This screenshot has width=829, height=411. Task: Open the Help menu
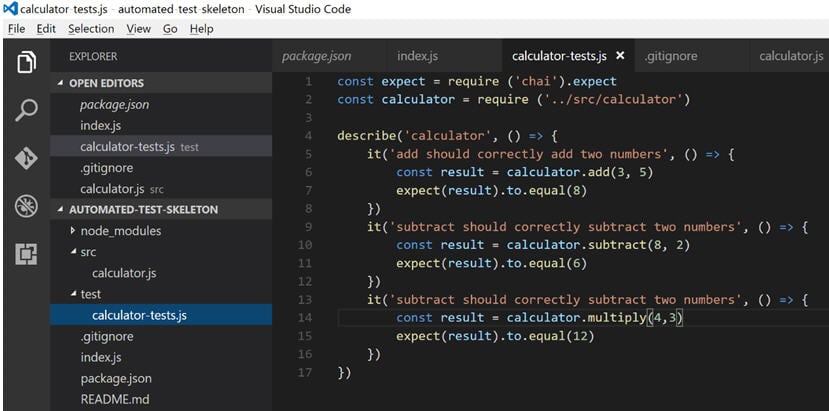pyautogui.click(x=201, y=29)
